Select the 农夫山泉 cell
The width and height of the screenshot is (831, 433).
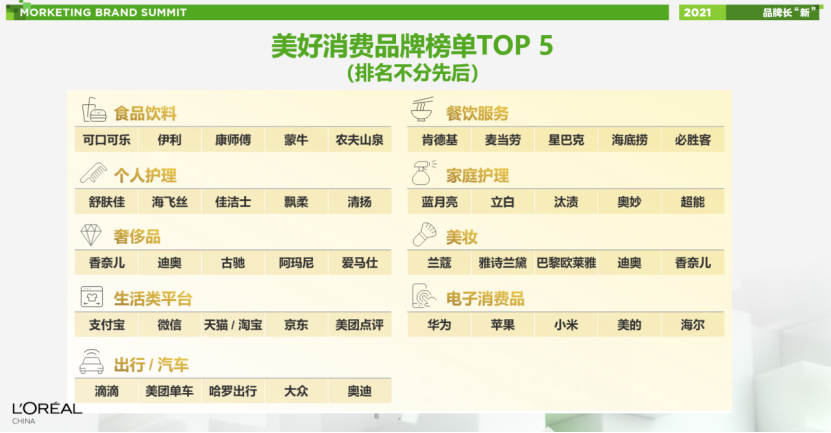click(x=360, y=140)
